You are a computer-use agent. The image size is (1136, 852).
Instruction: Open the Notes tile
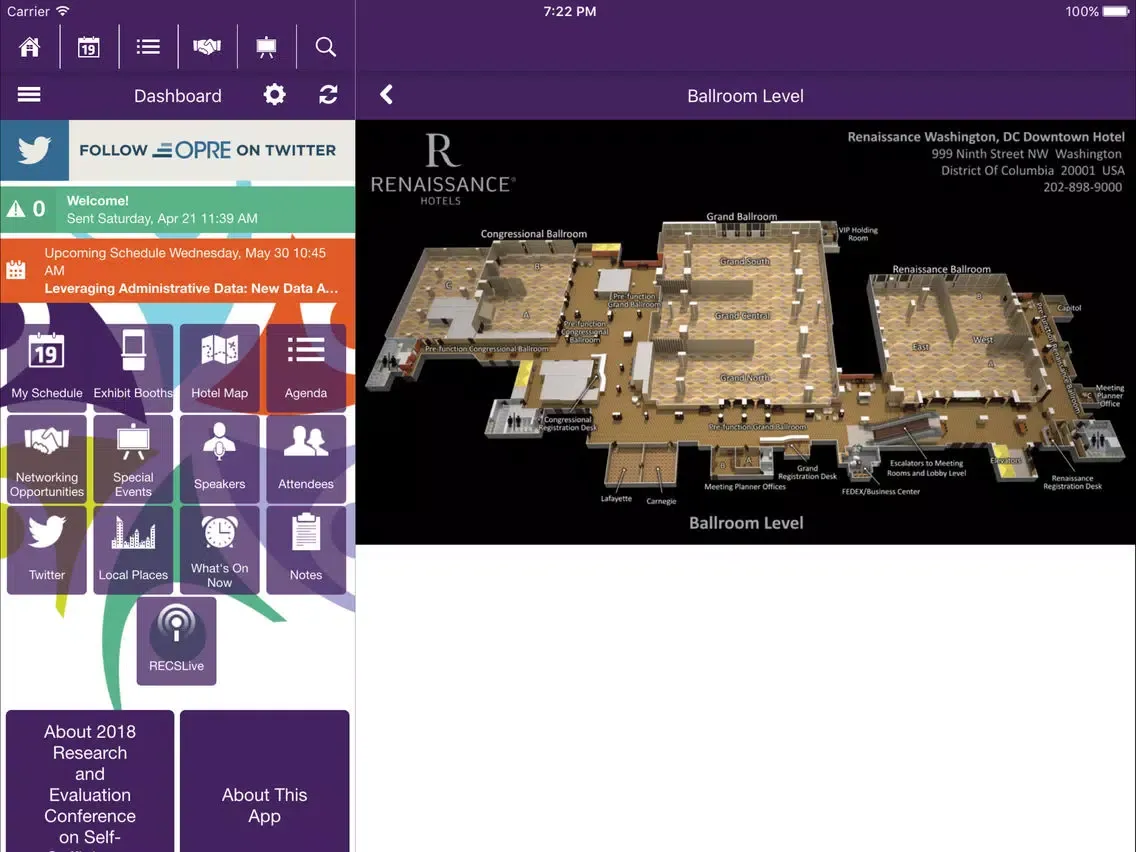306,550
